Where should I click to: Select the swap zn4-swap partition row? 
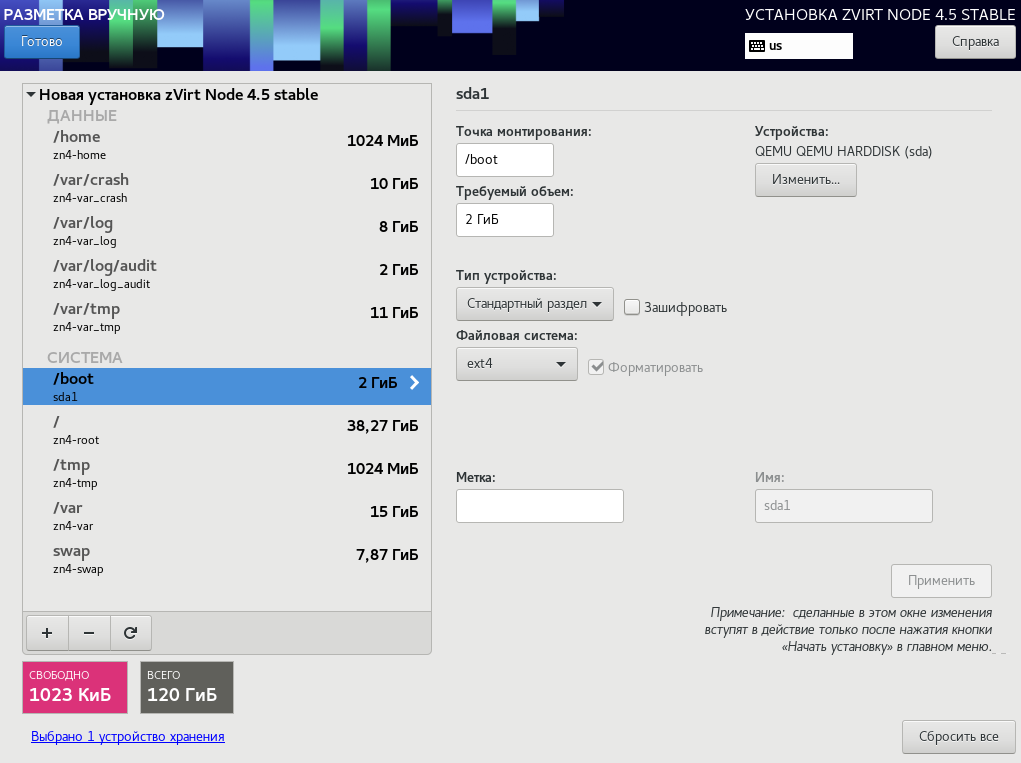click(x=227, y=559)
